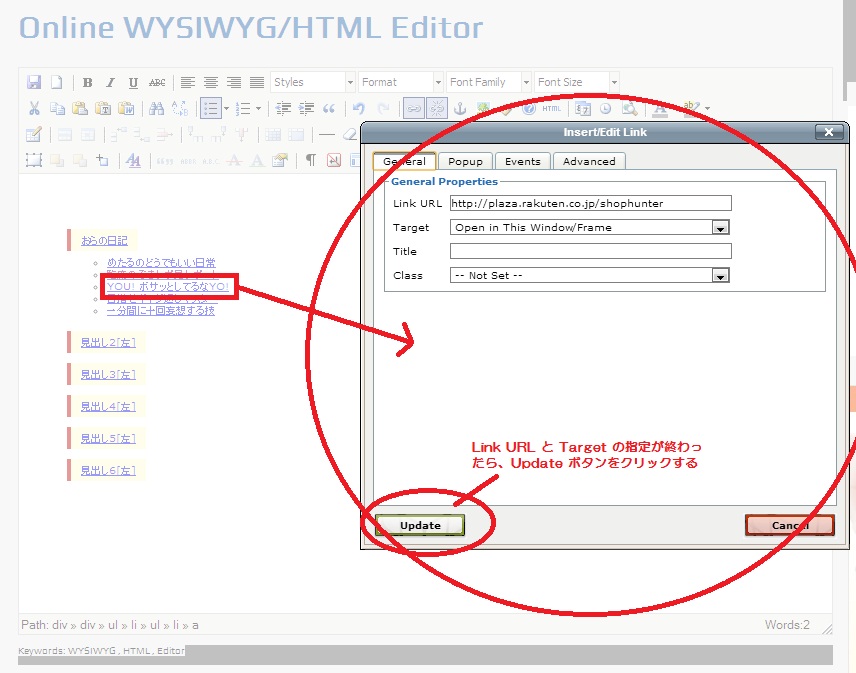Viewport: 856px width, 673px height.
Task: Toggle the unordered bullet list button
Action: (x=210, y=109)
